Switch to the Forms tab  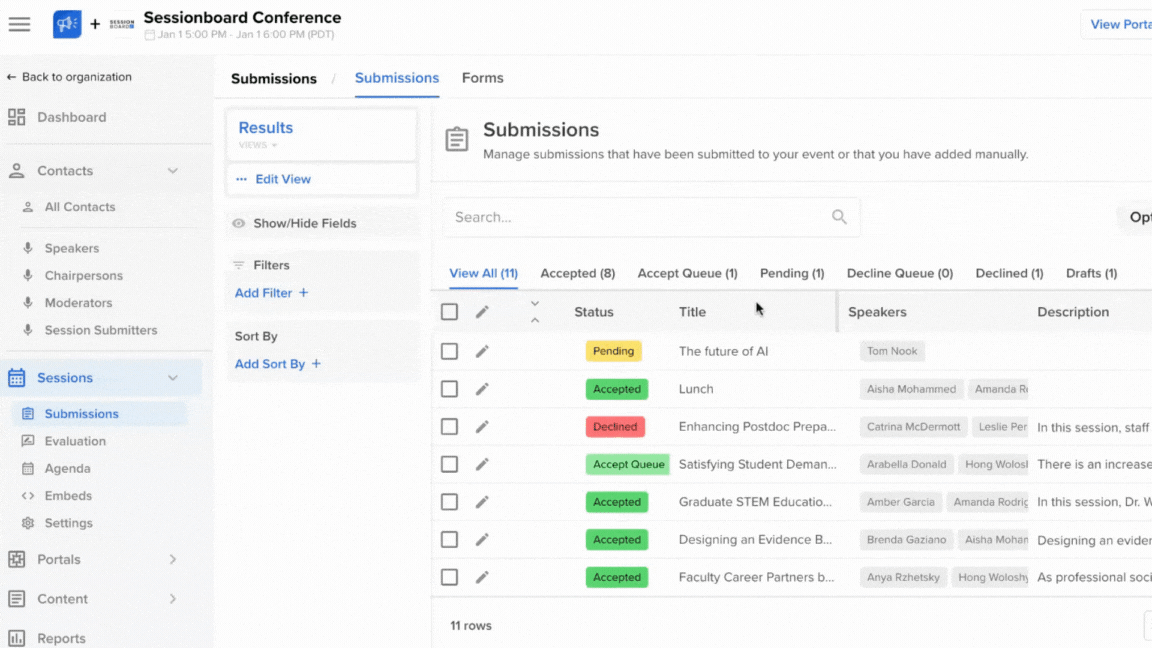click(x=482, y=78)
